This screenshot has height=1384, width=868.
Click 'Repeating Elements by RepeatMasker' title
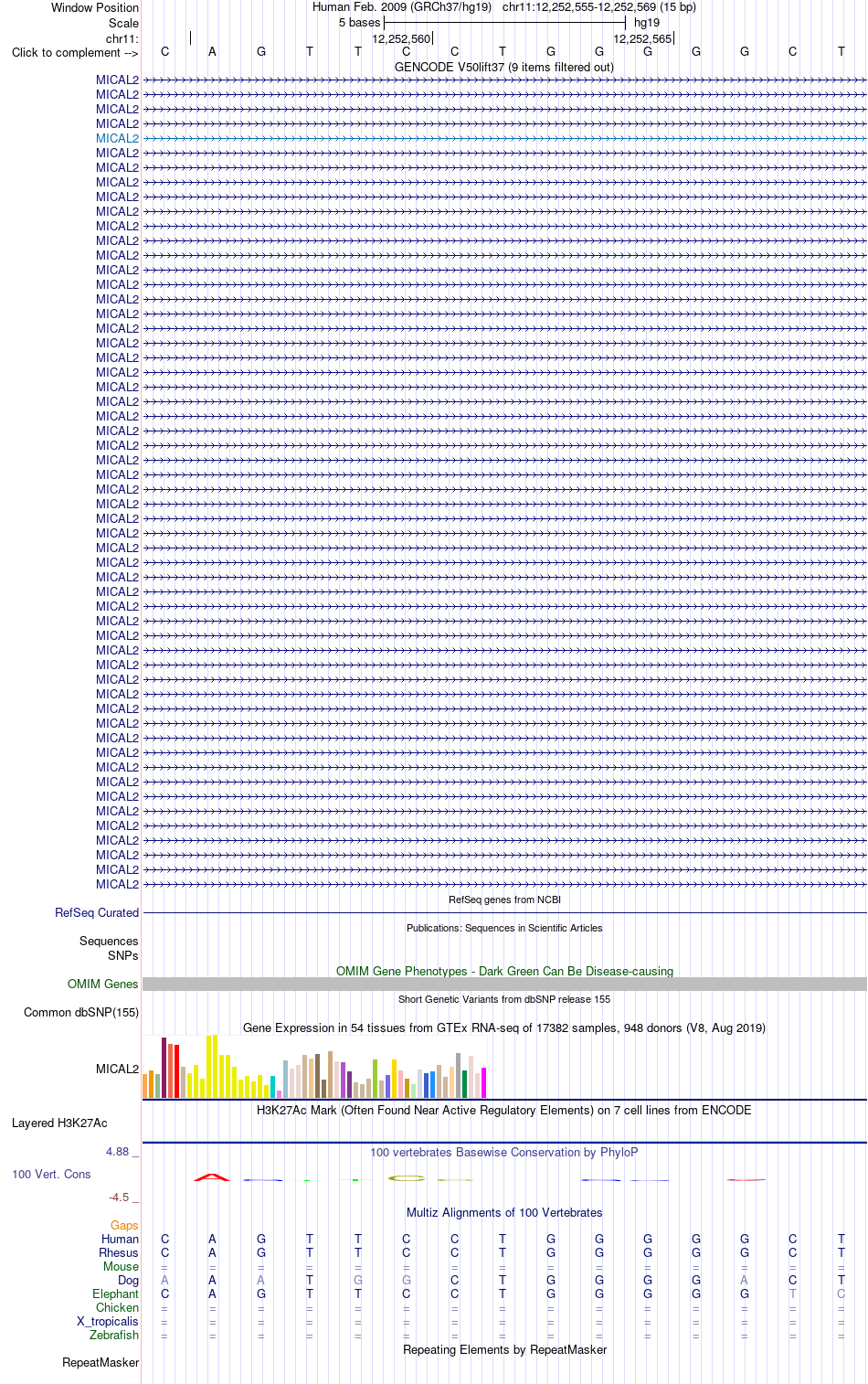tap(504, 1349)
